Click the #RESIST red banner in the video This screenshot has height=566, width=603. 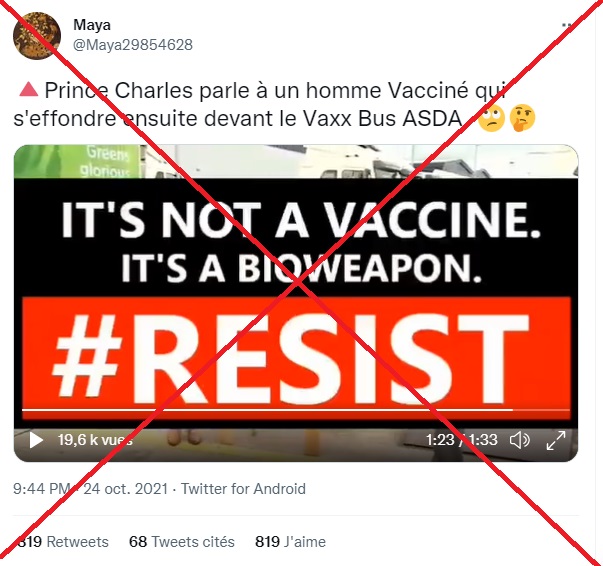pos(296,358)
